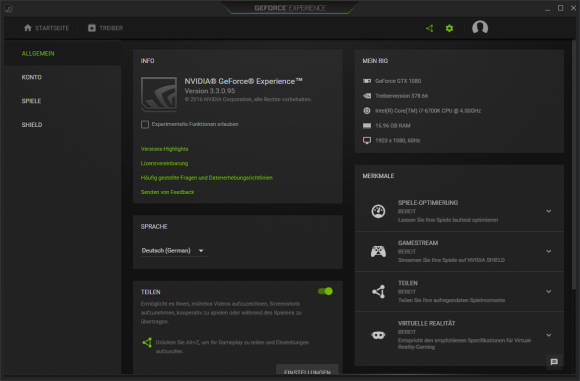Click the Spiele-Optimierung gauge icon
The width and height of the screenshot is (580, 381).
[378, 211]
